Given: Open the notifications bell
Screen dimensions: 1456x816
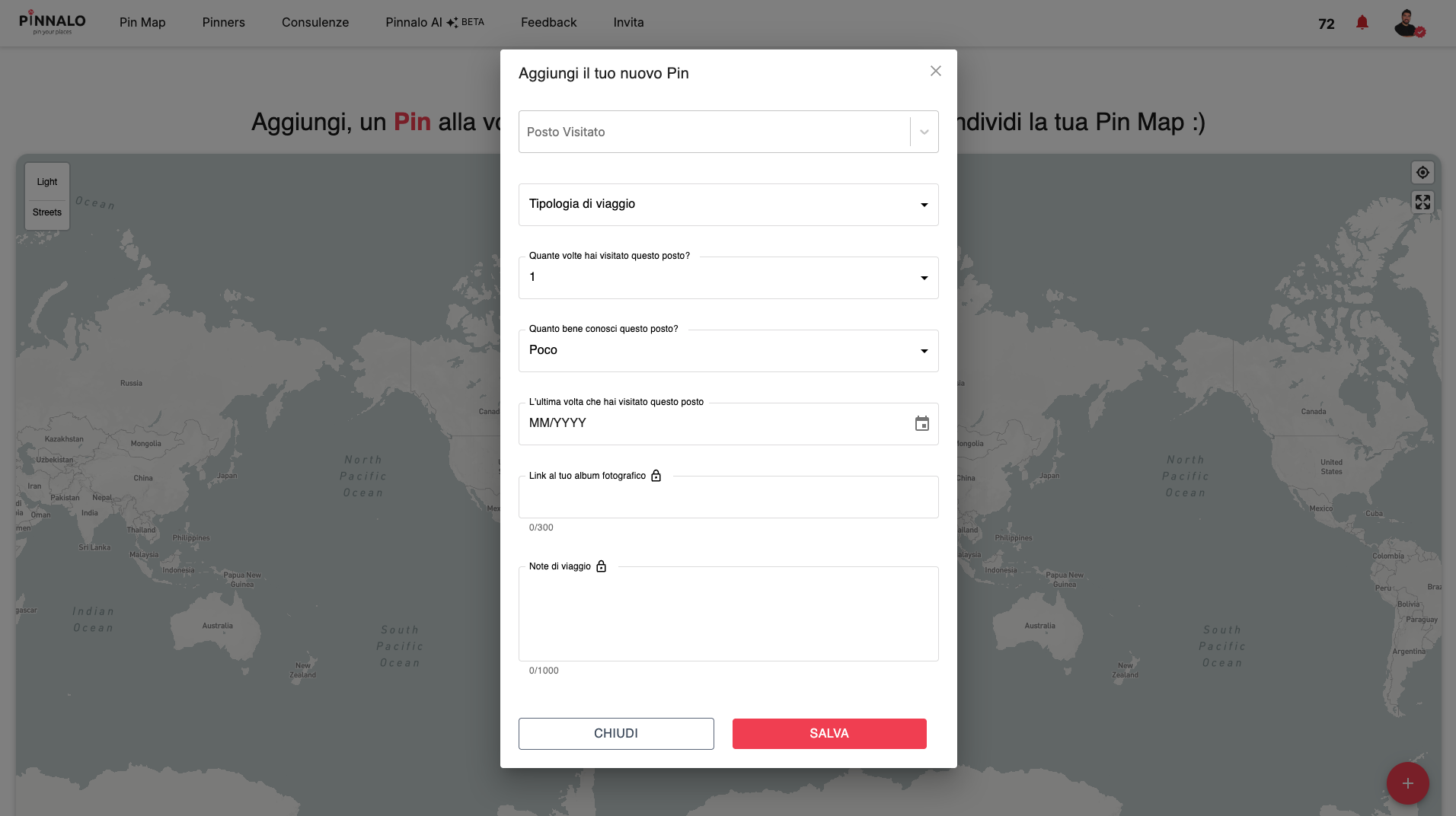Looking at the screenshot, I should point(1363,23).
